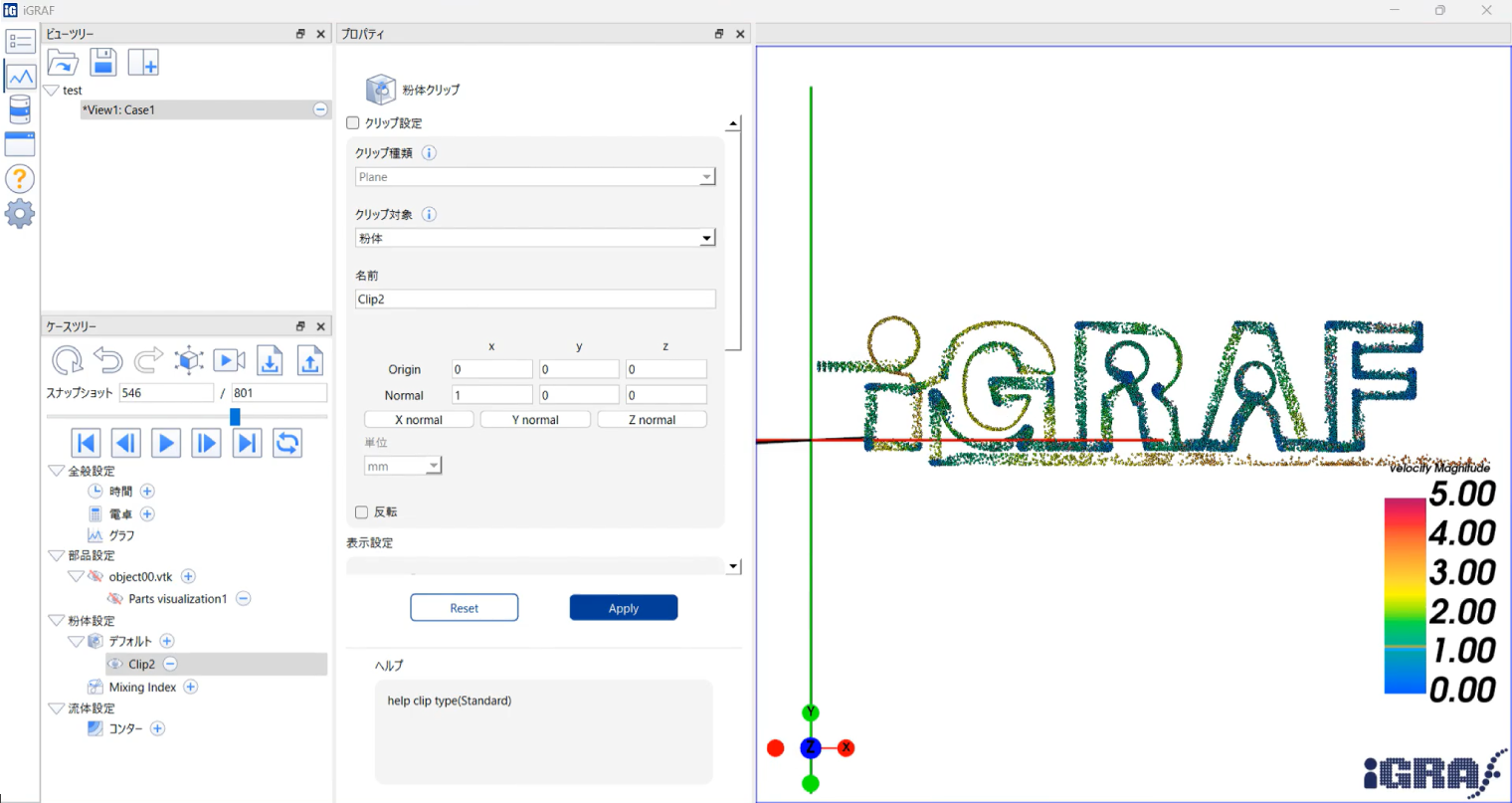Image resolution: width=1512 pixels, height=803 pixels.
Task: Click the 名前 field containing Clip2
Action: click(x=535, y=300)
